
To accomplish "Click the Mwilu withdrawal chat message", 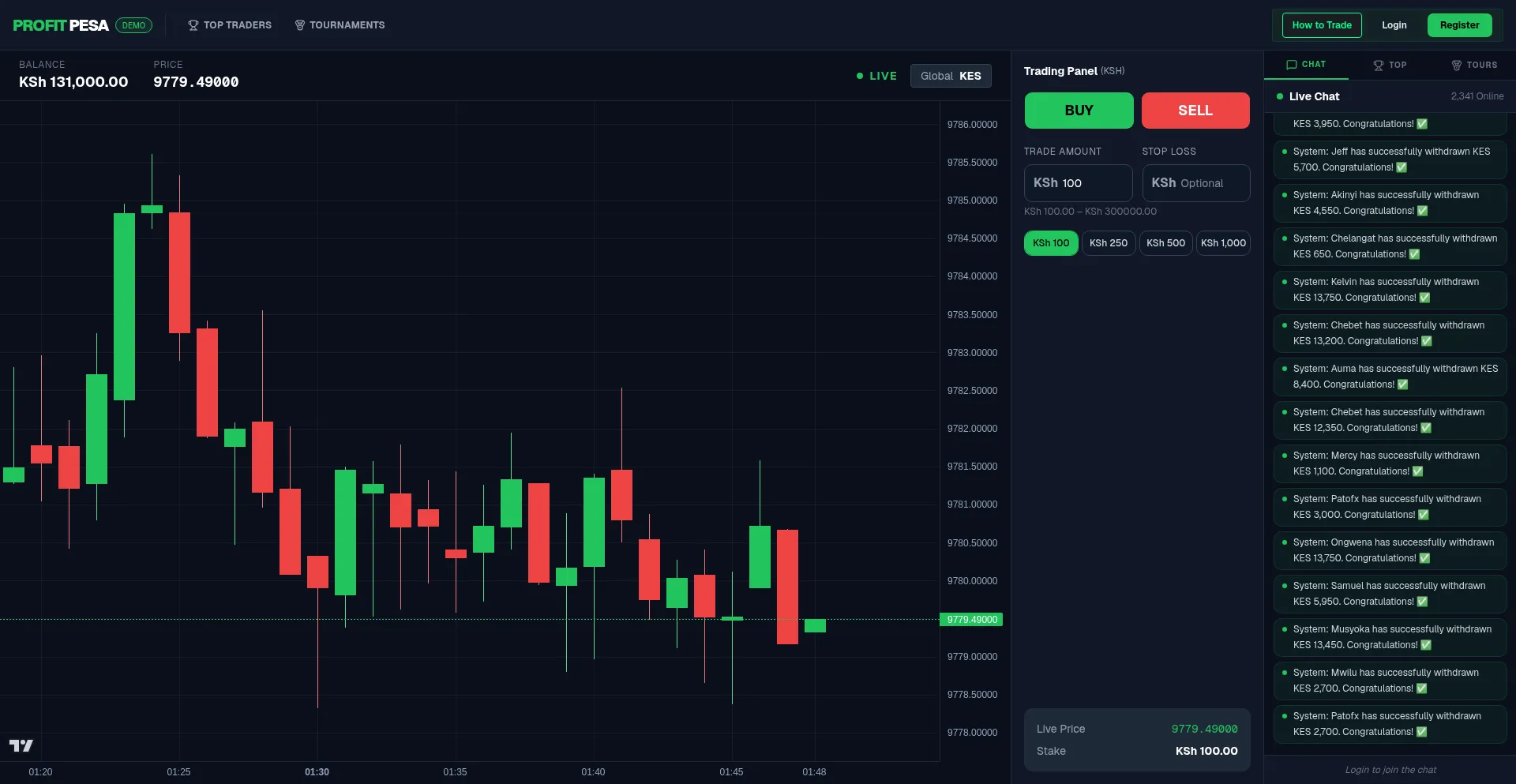I will [1390, 681].
